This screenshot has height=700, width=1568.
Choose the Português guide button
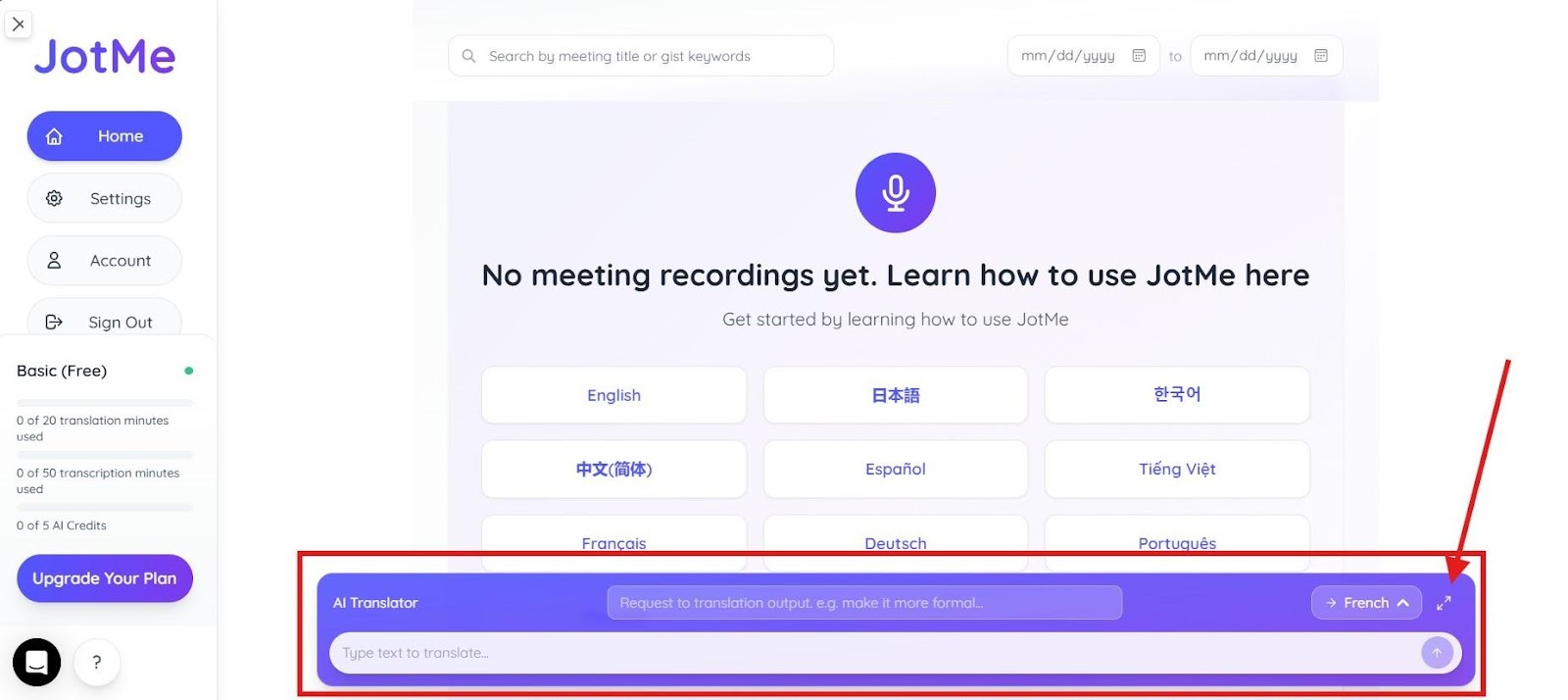pos(1177,542)
